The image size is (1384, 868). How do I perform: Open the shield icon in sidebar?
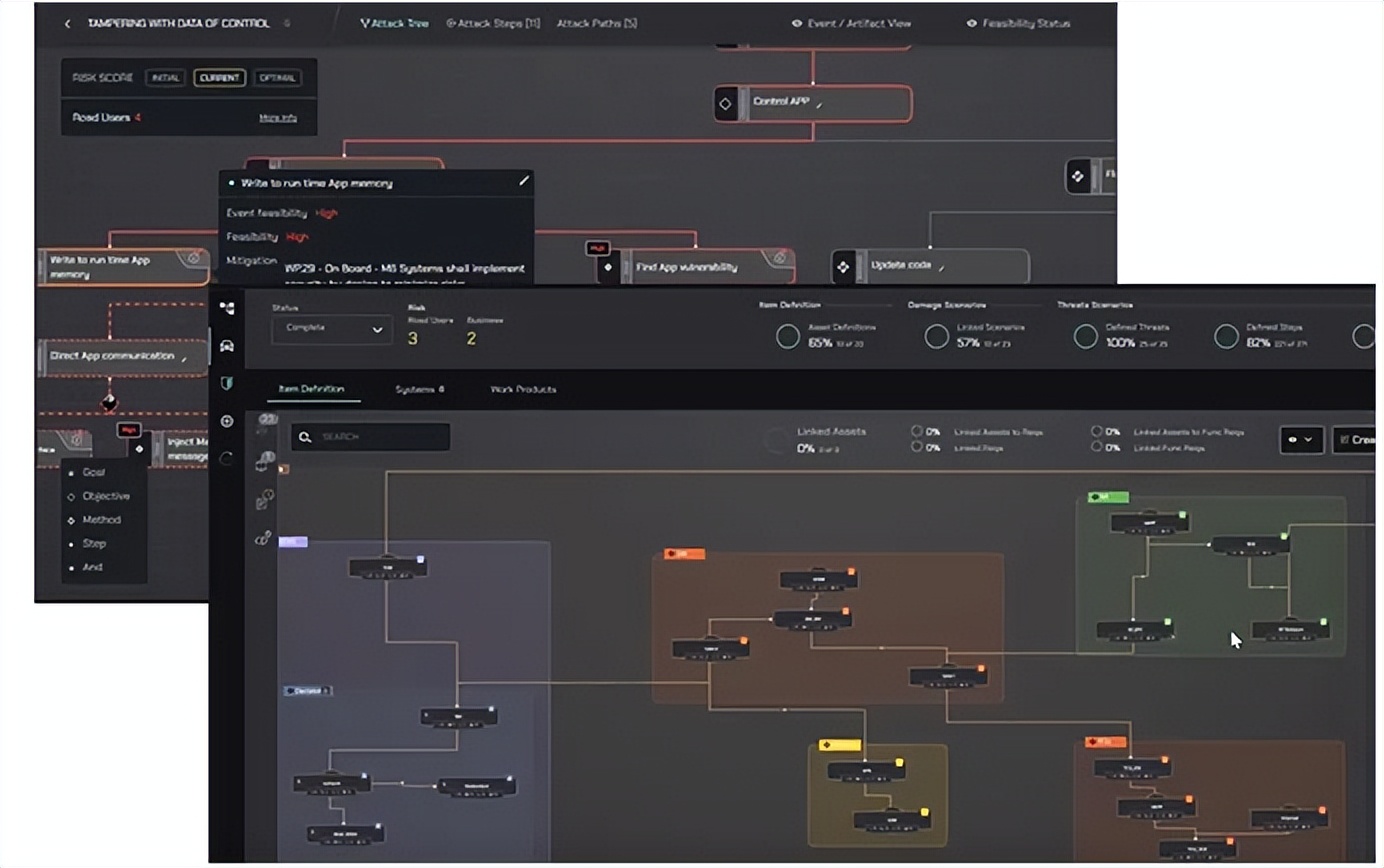227,383
